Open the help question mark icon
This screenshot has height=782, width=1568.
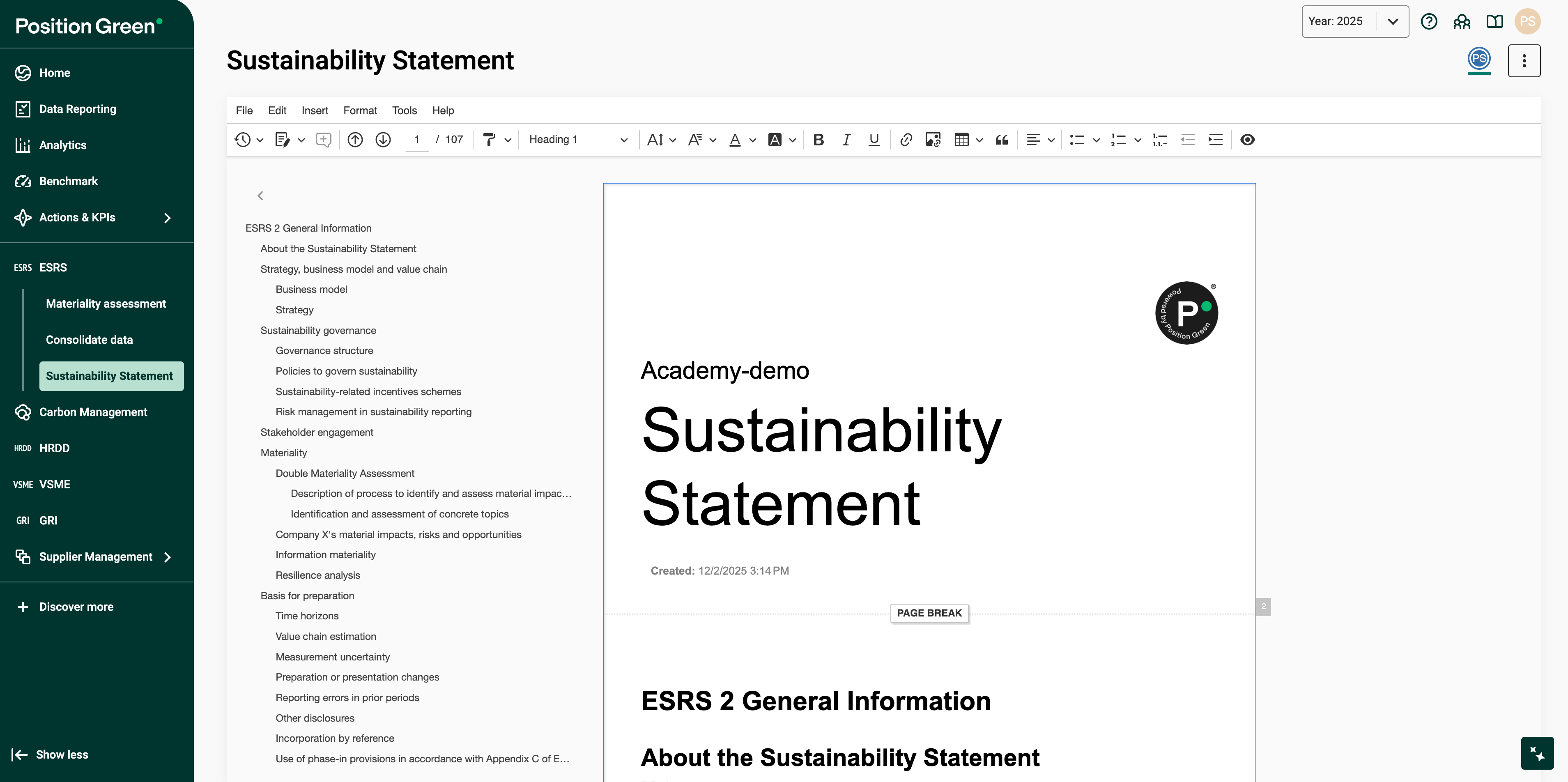(1429, 21)
